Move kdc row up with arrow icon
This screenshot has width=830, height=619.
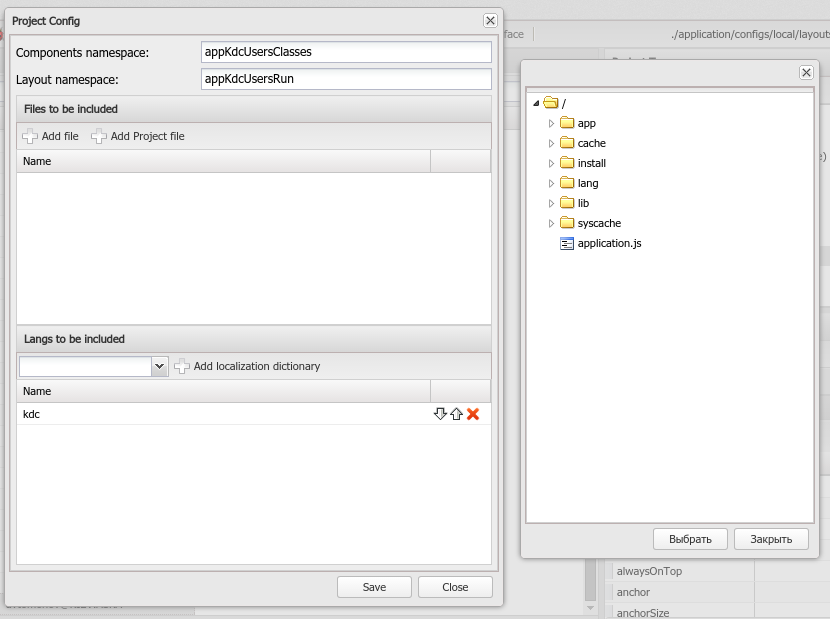(456, 414)
